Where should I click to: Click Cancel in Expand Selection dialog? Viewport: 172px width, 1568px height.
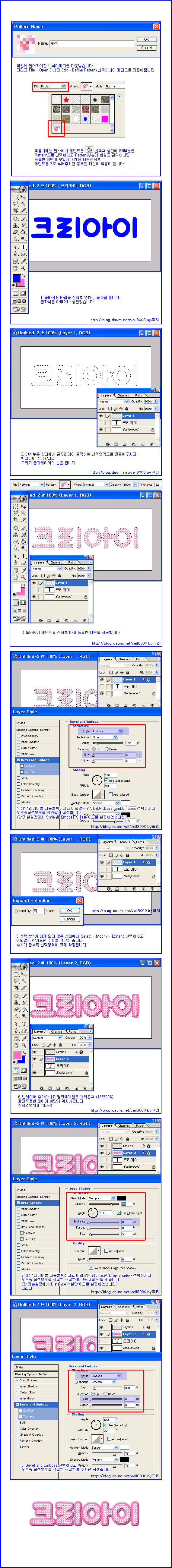click(x=69, y=919)
